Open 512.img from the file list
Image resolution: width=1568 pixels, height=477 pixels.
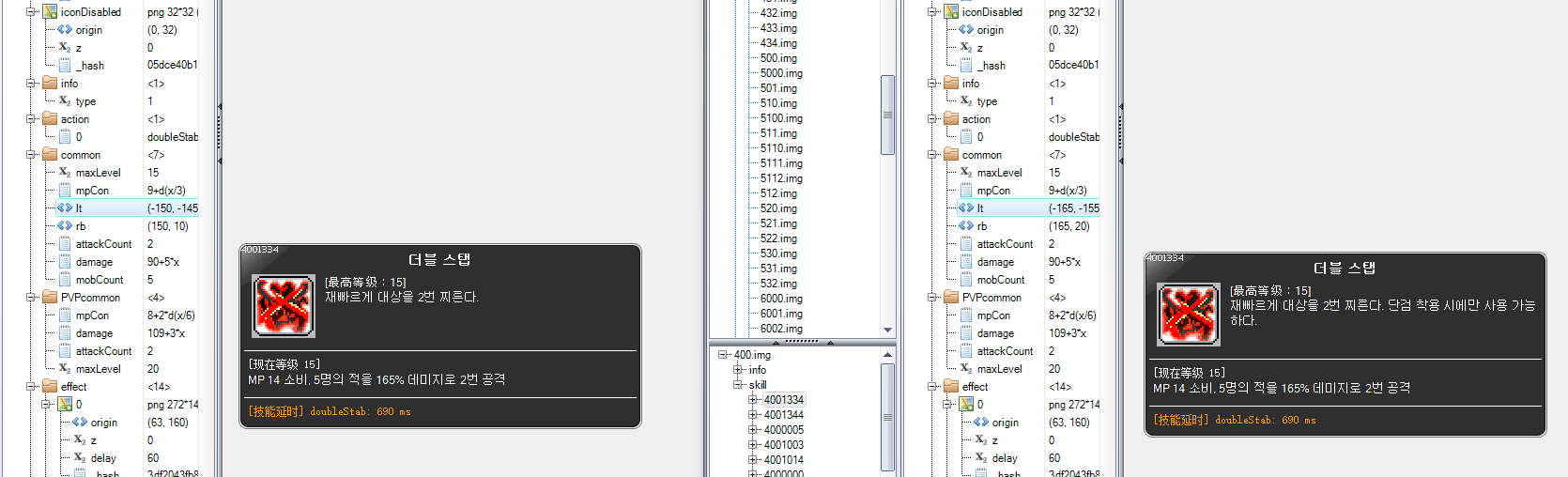click(778, 193)
